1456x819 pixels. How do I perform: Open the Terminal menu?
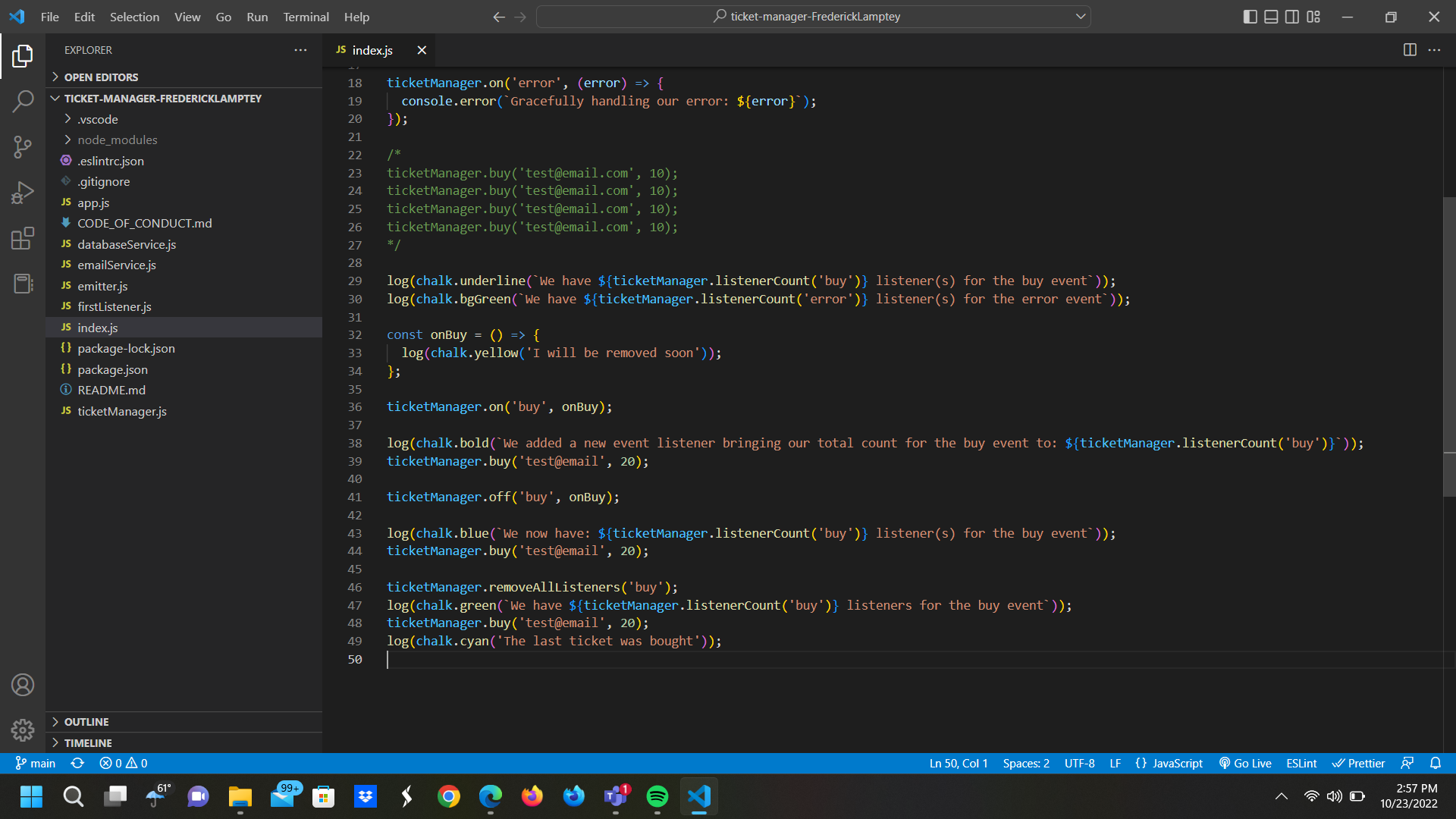point(306,17)
